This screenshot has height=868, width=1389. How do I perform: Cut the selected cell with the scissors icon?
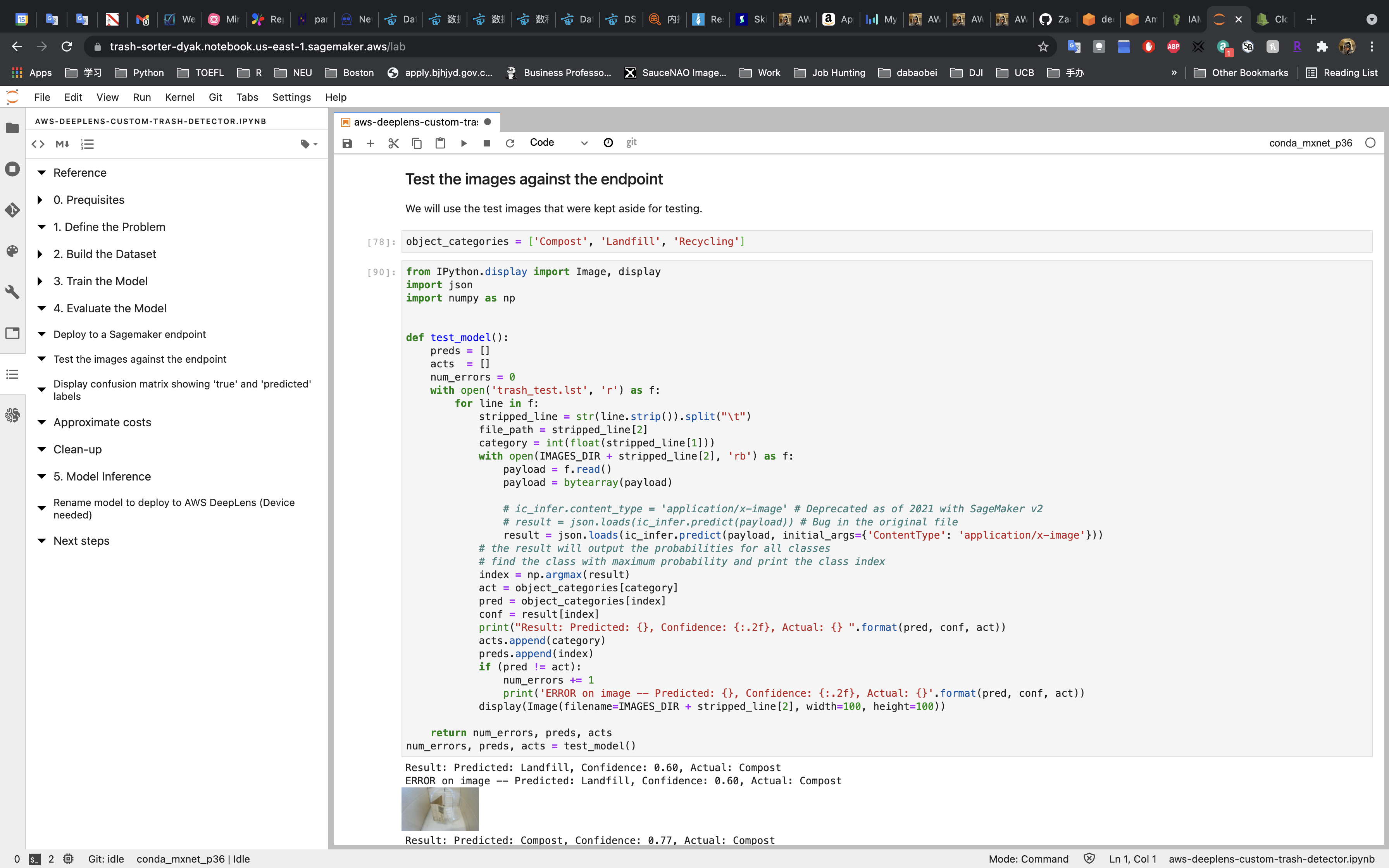coord(393,143)
